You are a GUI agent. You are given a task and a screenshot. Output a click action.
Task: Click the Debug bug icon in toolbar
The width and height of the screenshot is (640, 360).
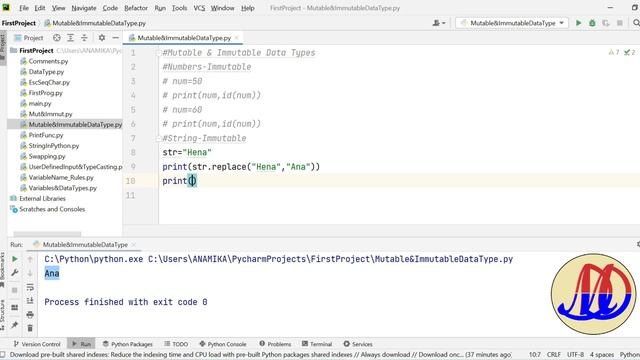592,23
